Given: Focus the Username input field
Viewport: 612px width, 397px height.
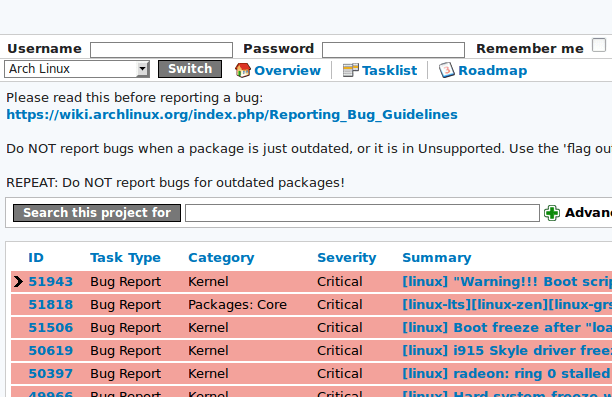Looking at the screenshot, I should (x=162, y=50).
